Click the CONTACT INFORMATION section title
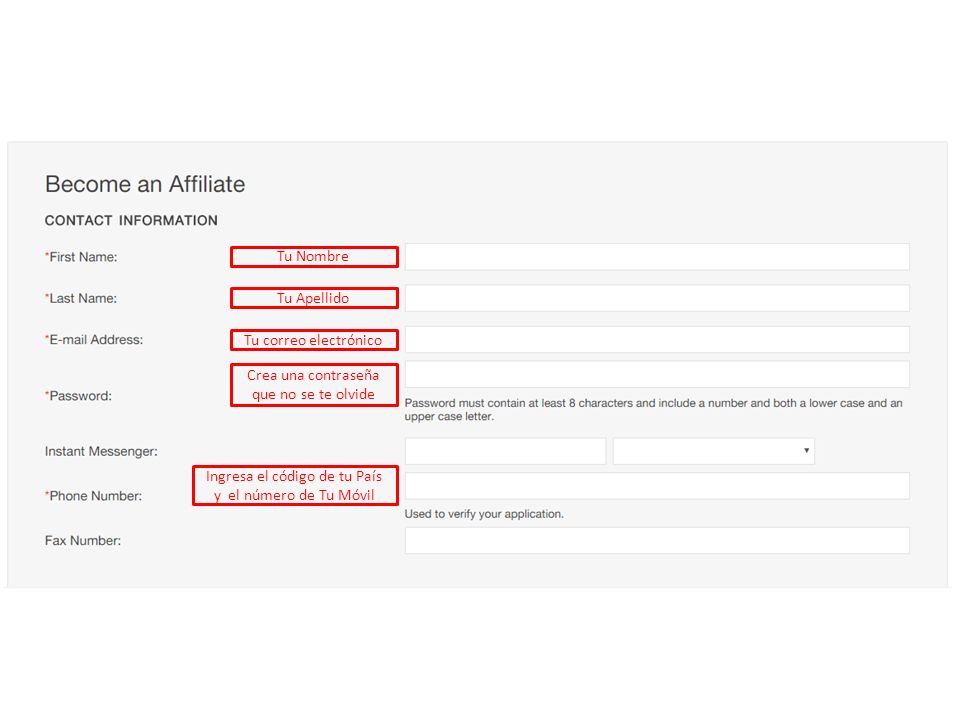The width and height of the screenshot is (960, 720). [131, 220]
